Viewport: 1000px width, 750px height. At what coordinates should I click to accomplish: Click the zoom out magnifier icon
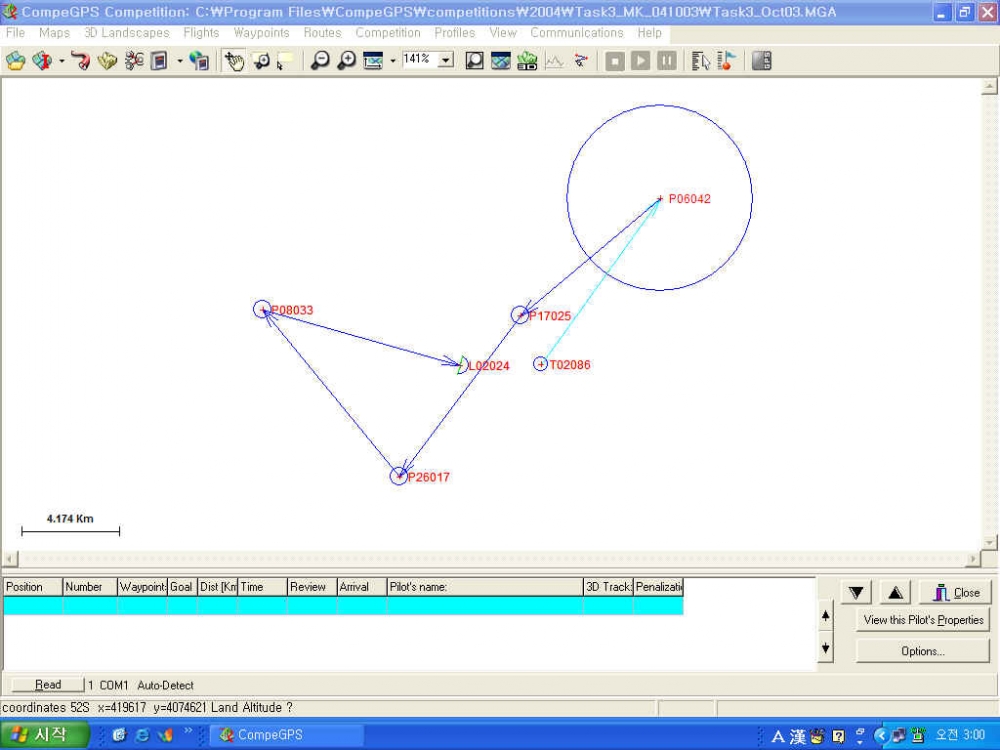coord(320,61)
